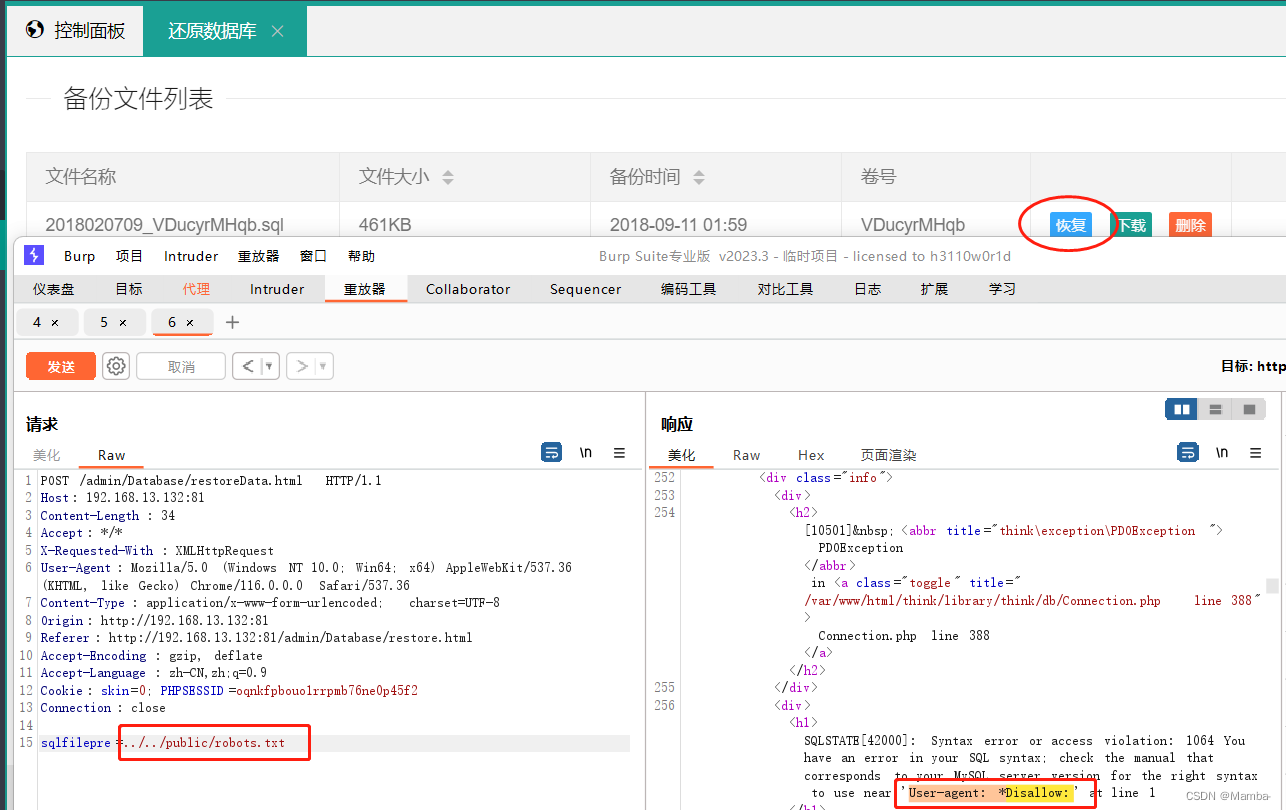Open 帮助 menu

coord(361,256)
